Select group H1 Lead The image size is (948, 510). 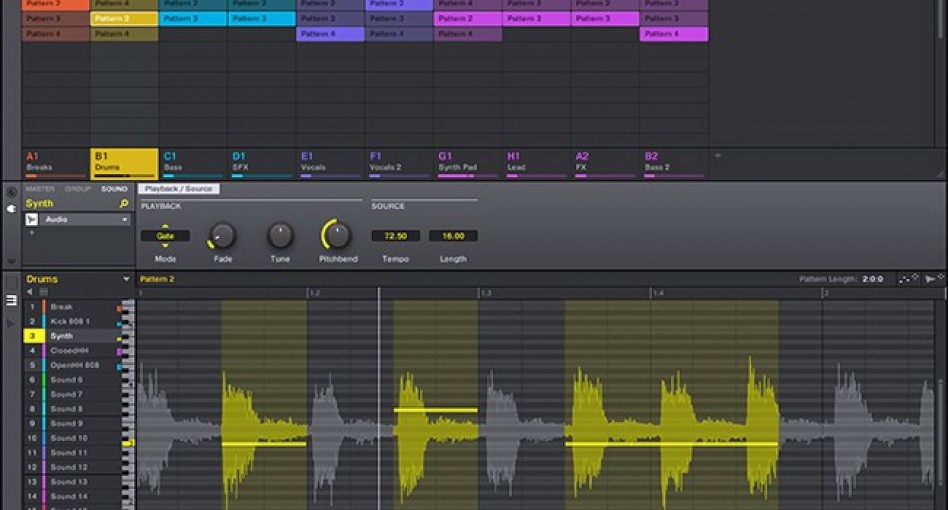pyautogui.click(x=536, y=164)
